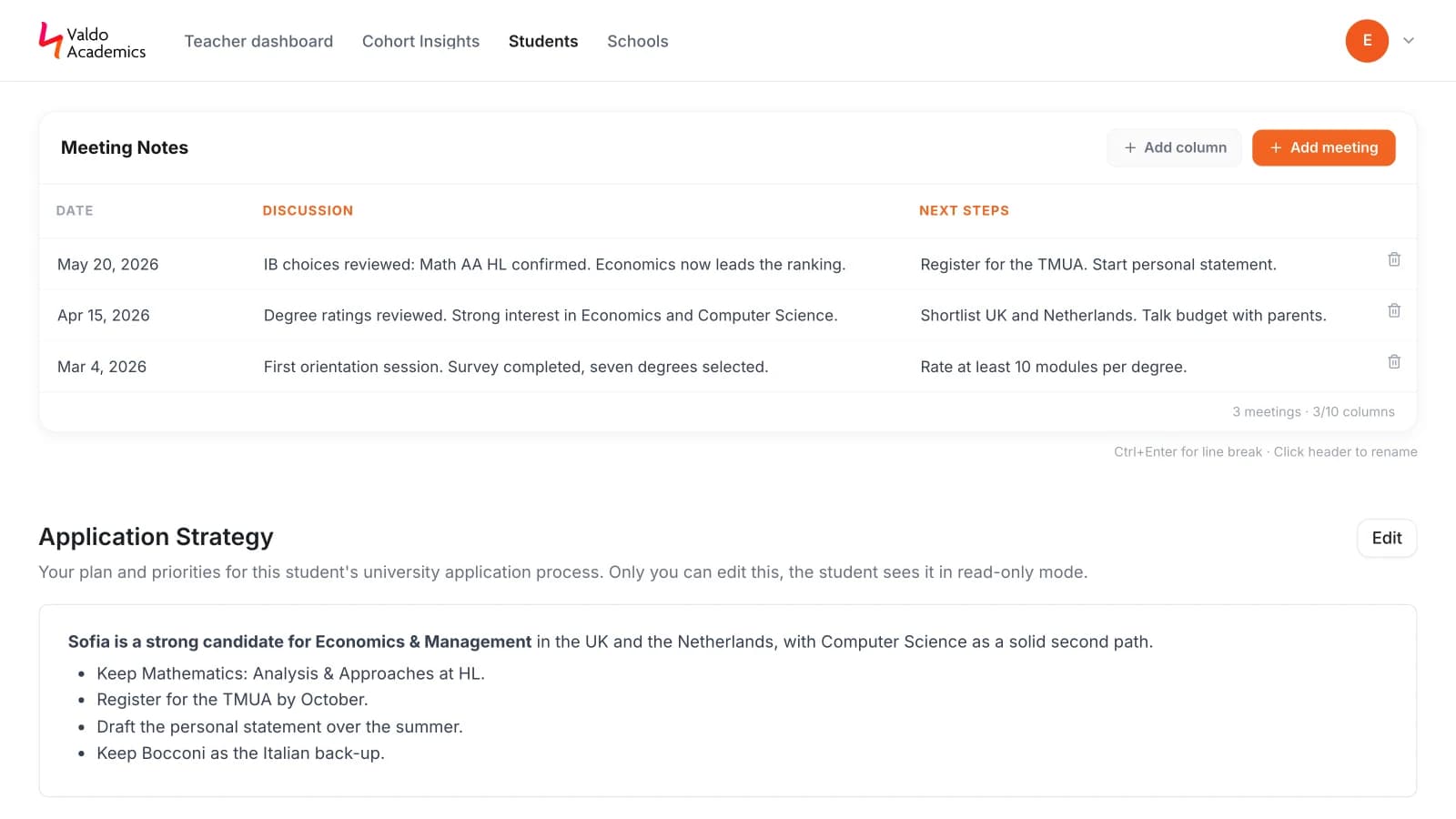Delete the May 20, 2026 meeting row
This screenshot has height=819, width=1456.
pos(1393,259)
